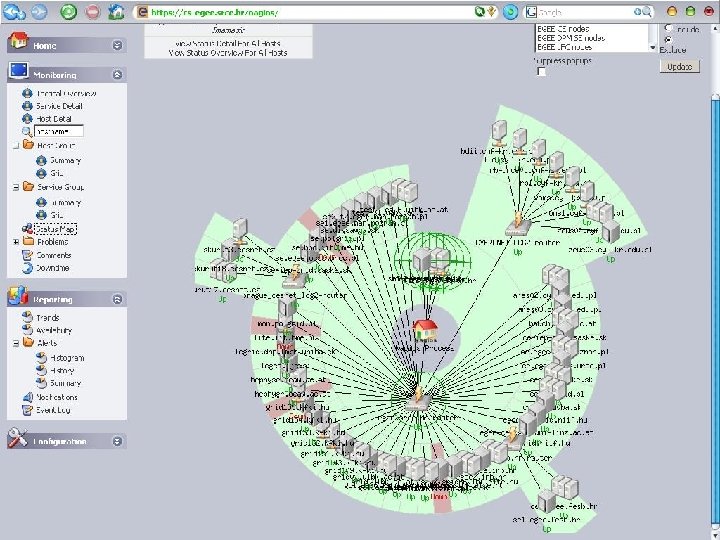Viewport: 720px width, 540px height.
Task: Click the red house Home panel icon
Action: coord(18,40)
